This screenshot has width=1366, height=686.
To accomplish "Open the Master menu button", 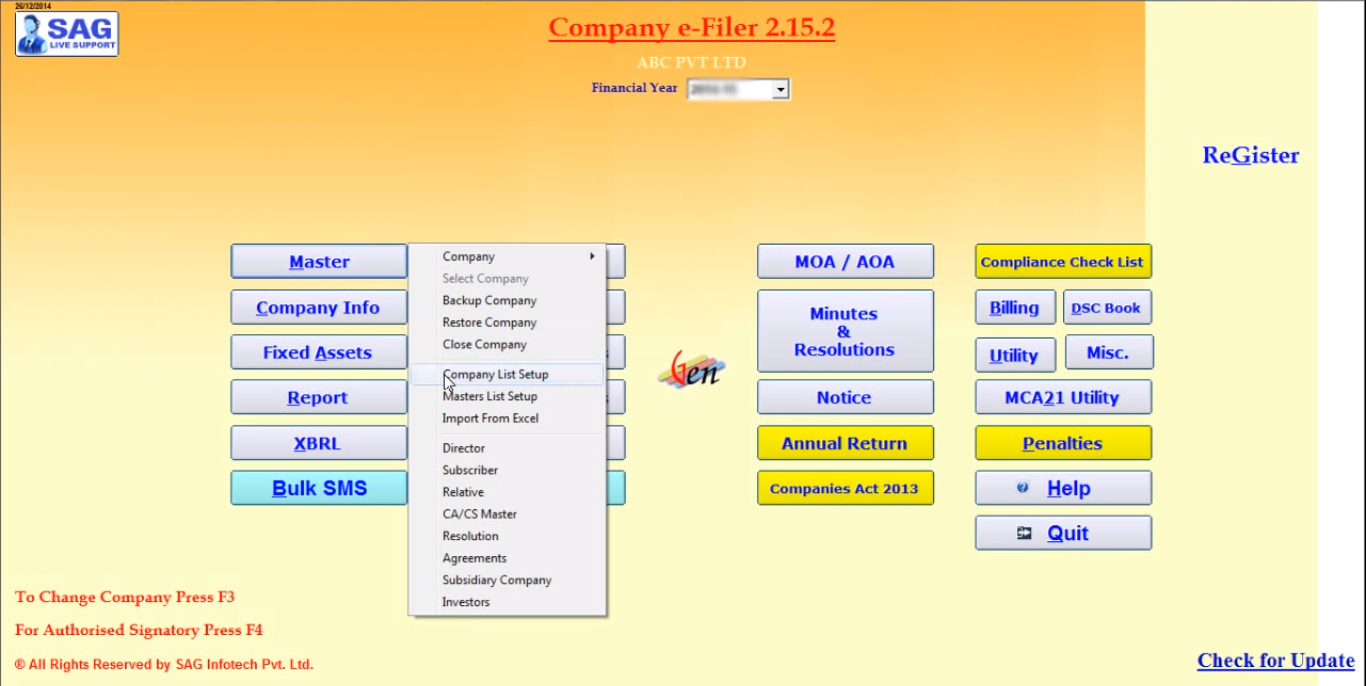I will pyautogui.click(x=319, y=262).
